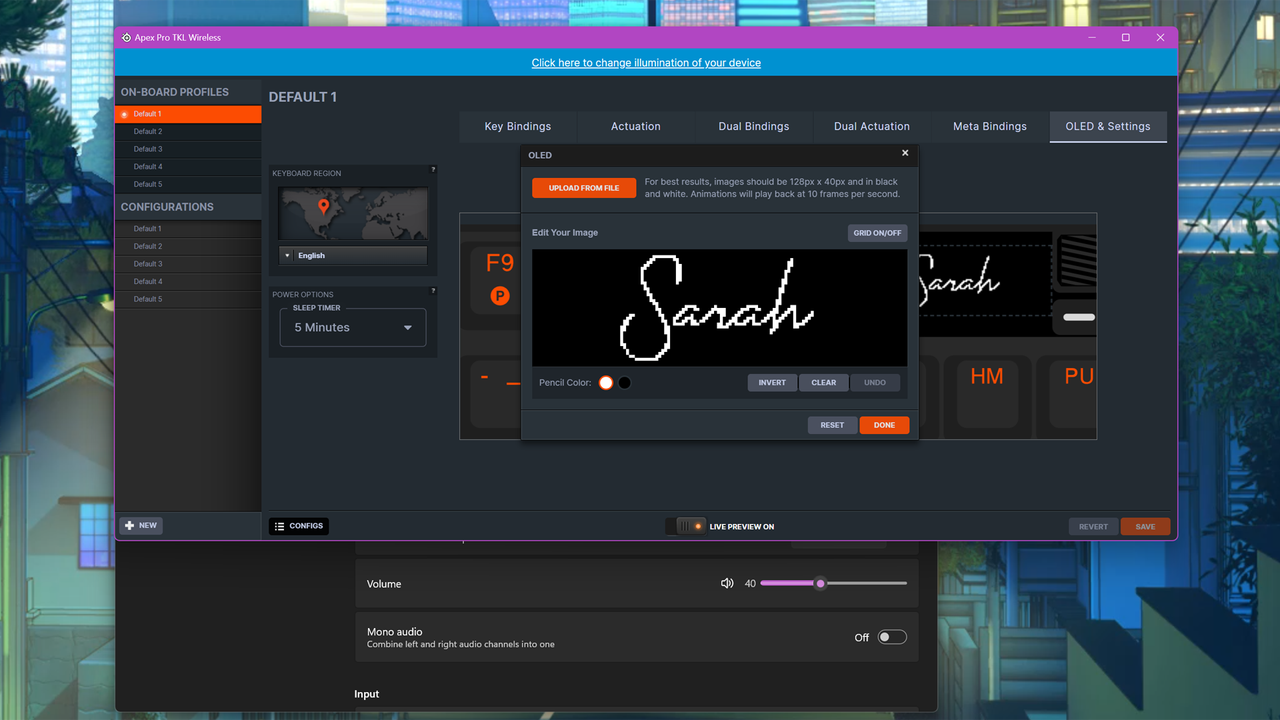Click the change illumination link
The width and height of the screenshot is (1280, 720).
pos(646,63)
